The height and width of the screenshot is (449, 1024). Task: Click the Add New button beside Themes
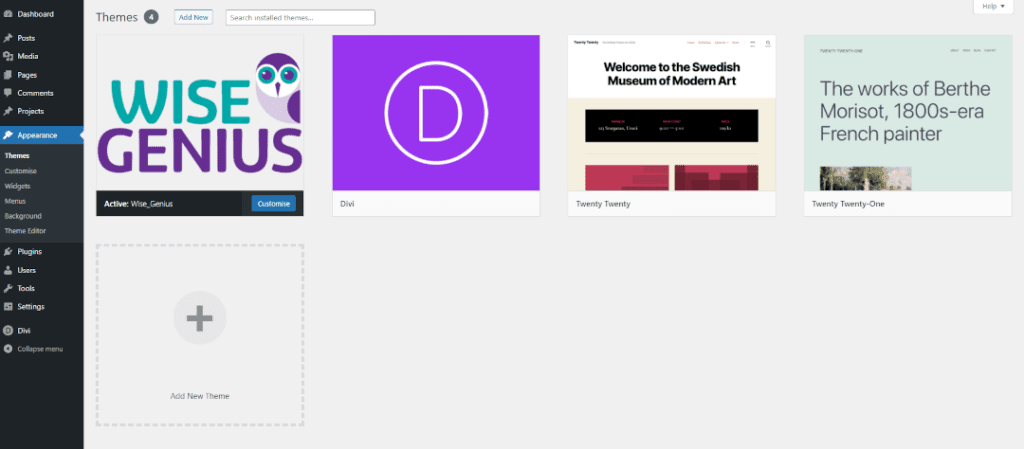tap(193, 18)
